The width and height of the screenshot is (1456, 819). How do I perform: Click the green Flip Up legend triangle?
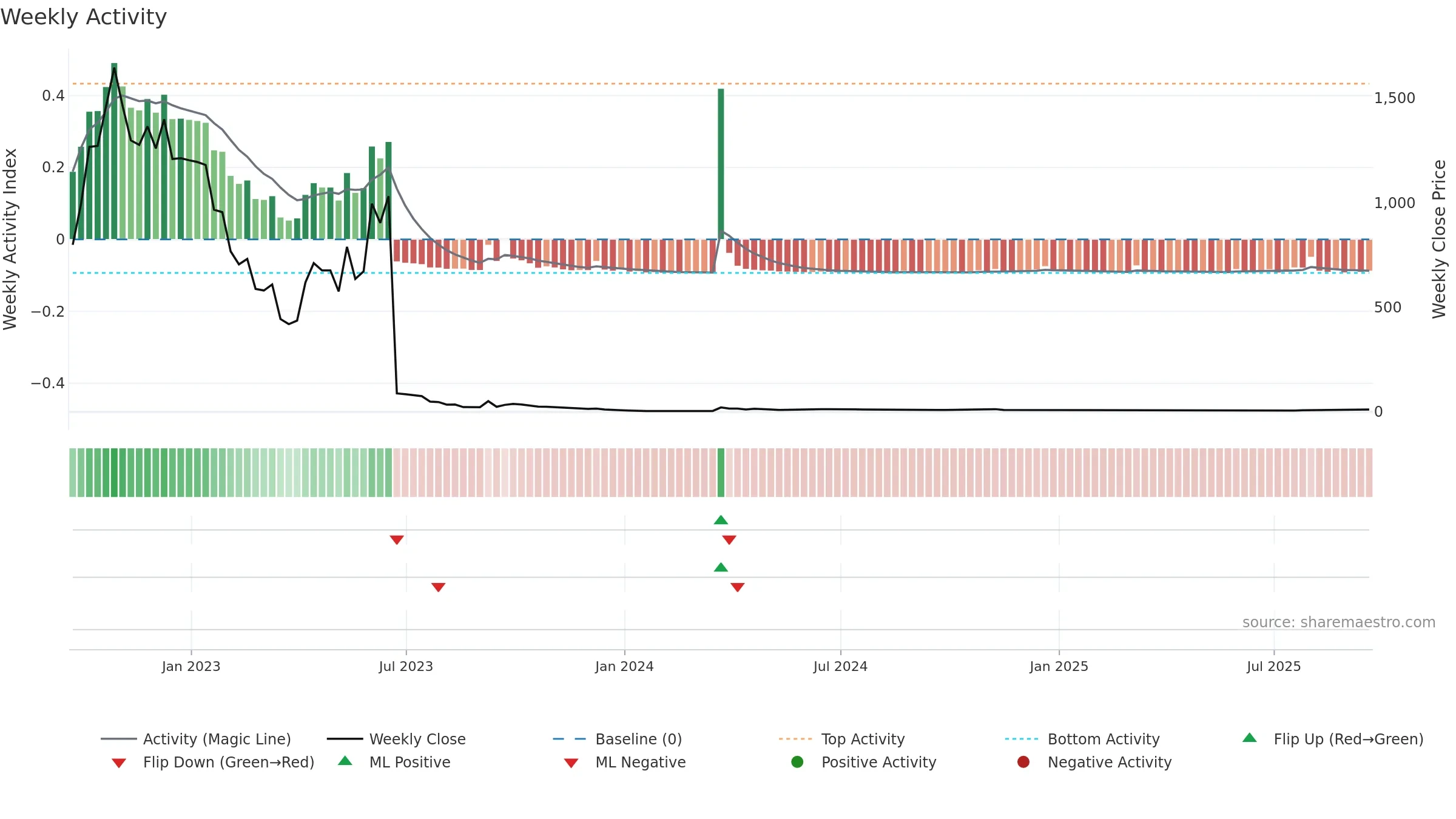click(x=1250, y=738)
